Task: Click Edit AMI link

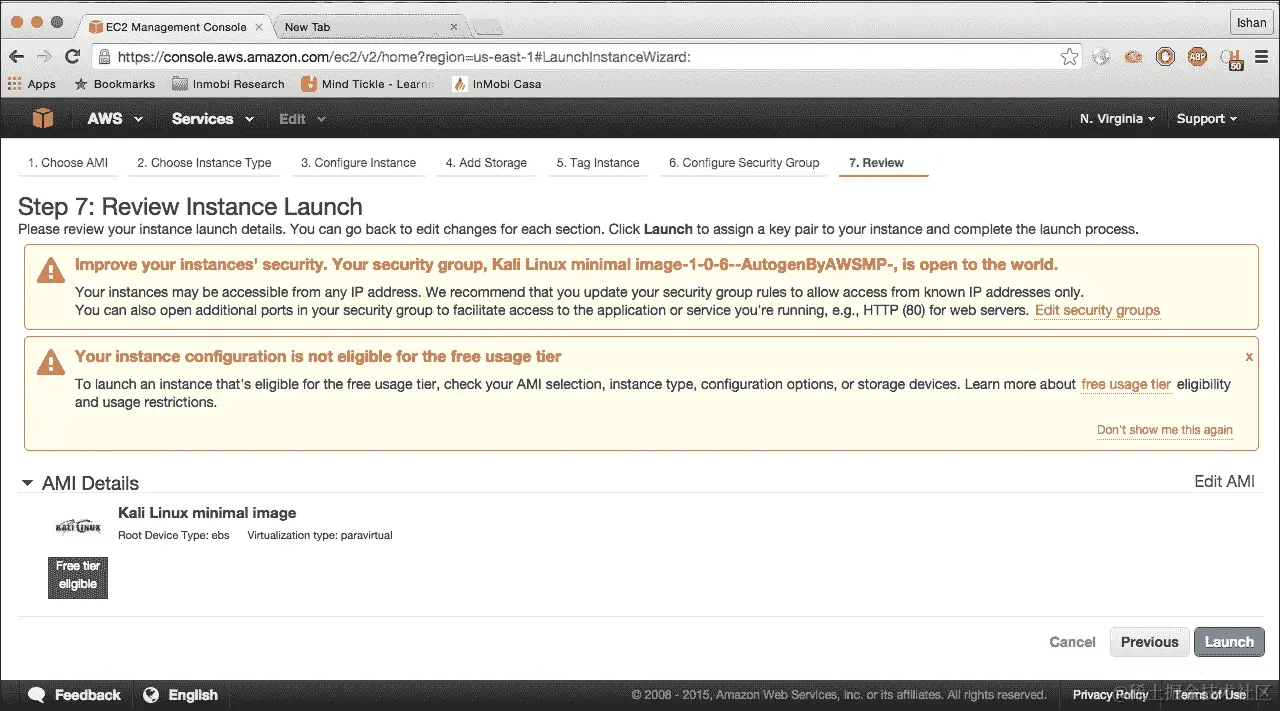Action: click(x=1224, y=481)
